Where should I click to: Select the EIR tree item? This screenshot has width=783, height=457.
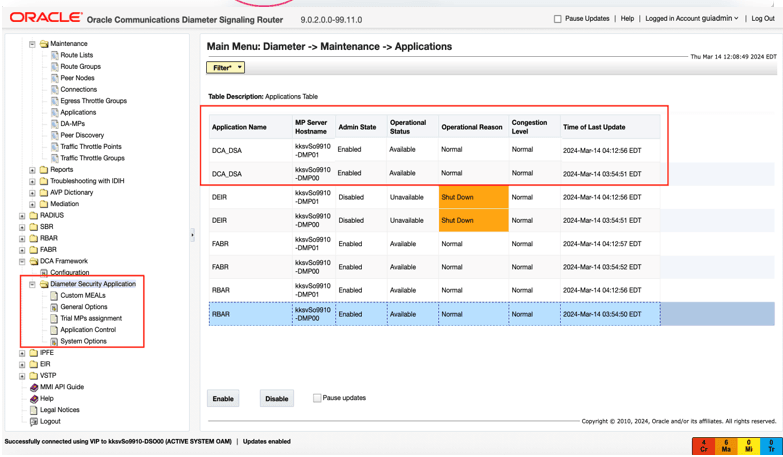pos(45,364)
